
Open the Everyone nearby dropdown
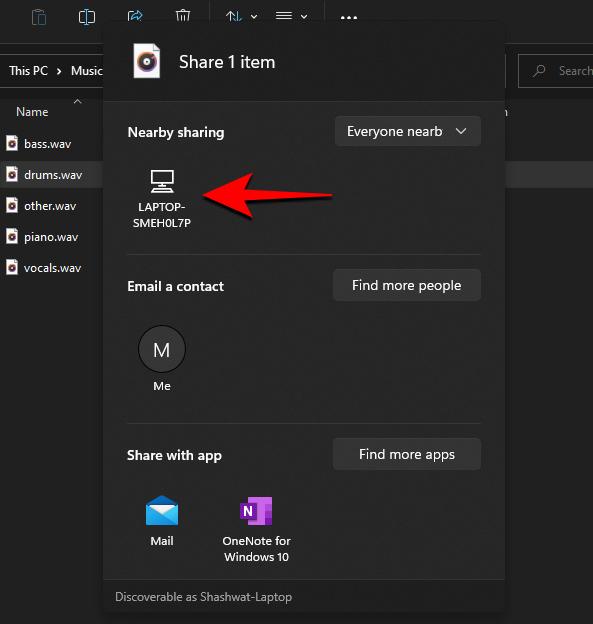pos(408,131)
